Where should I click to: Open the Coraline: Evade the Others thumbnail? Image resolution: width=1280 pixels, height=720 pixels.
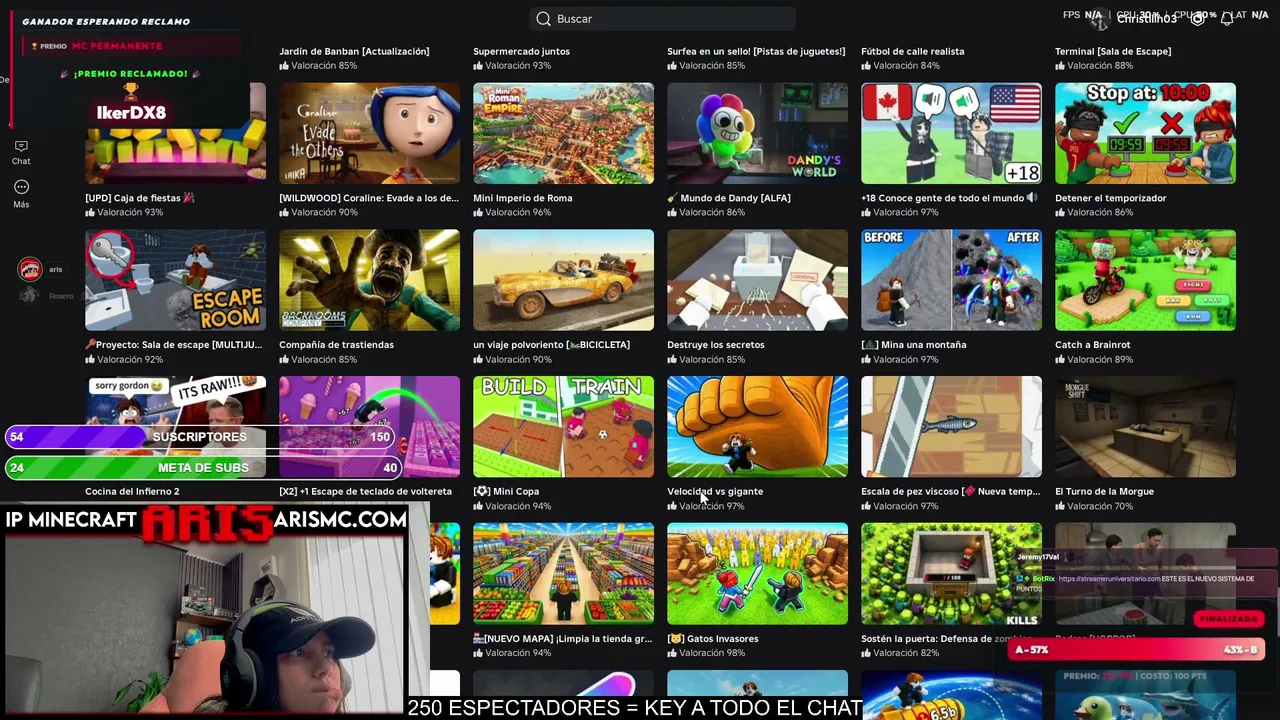click(370, 134)
